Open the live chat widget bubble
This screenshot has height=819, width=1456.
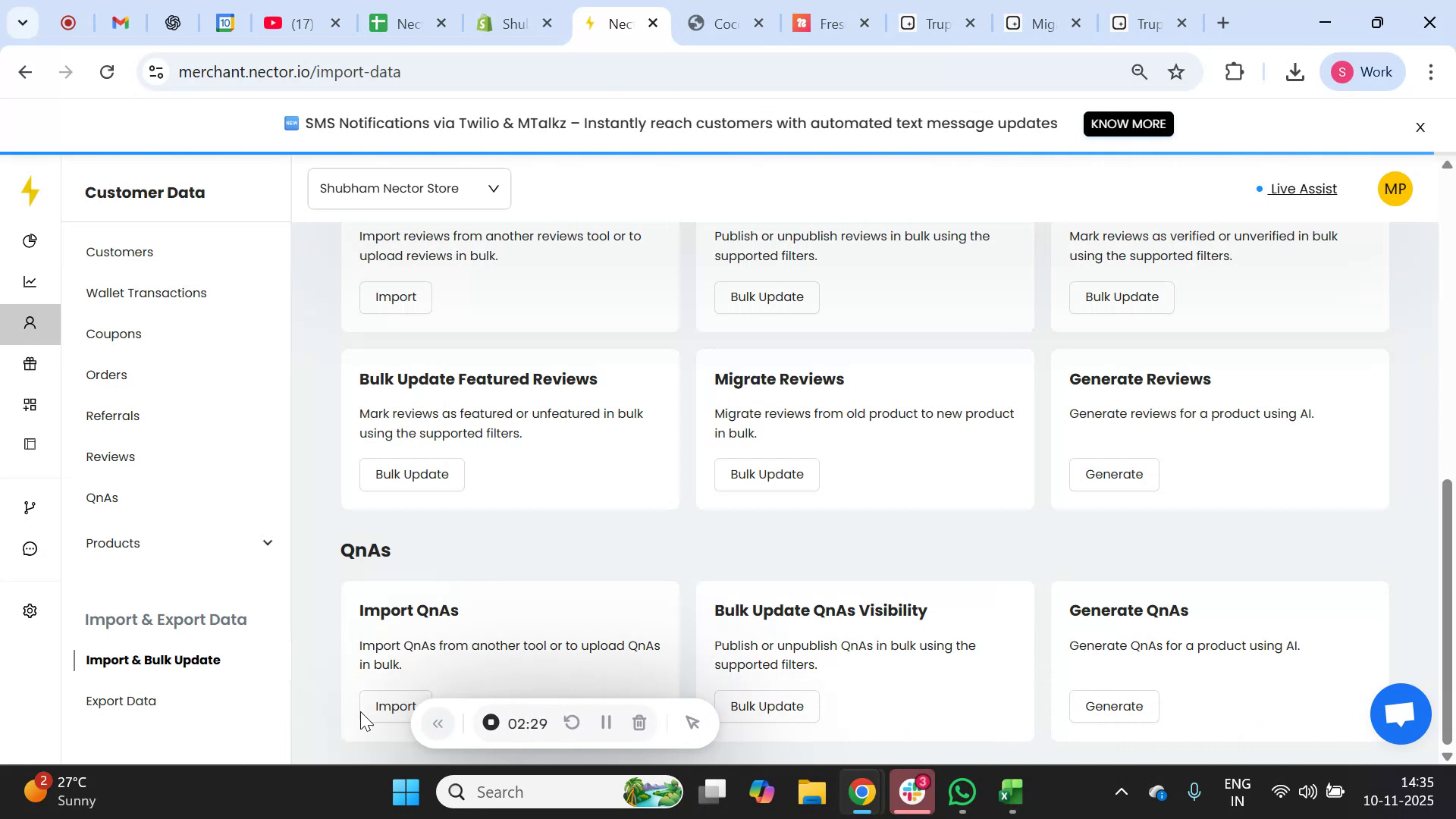point(1399,714)
